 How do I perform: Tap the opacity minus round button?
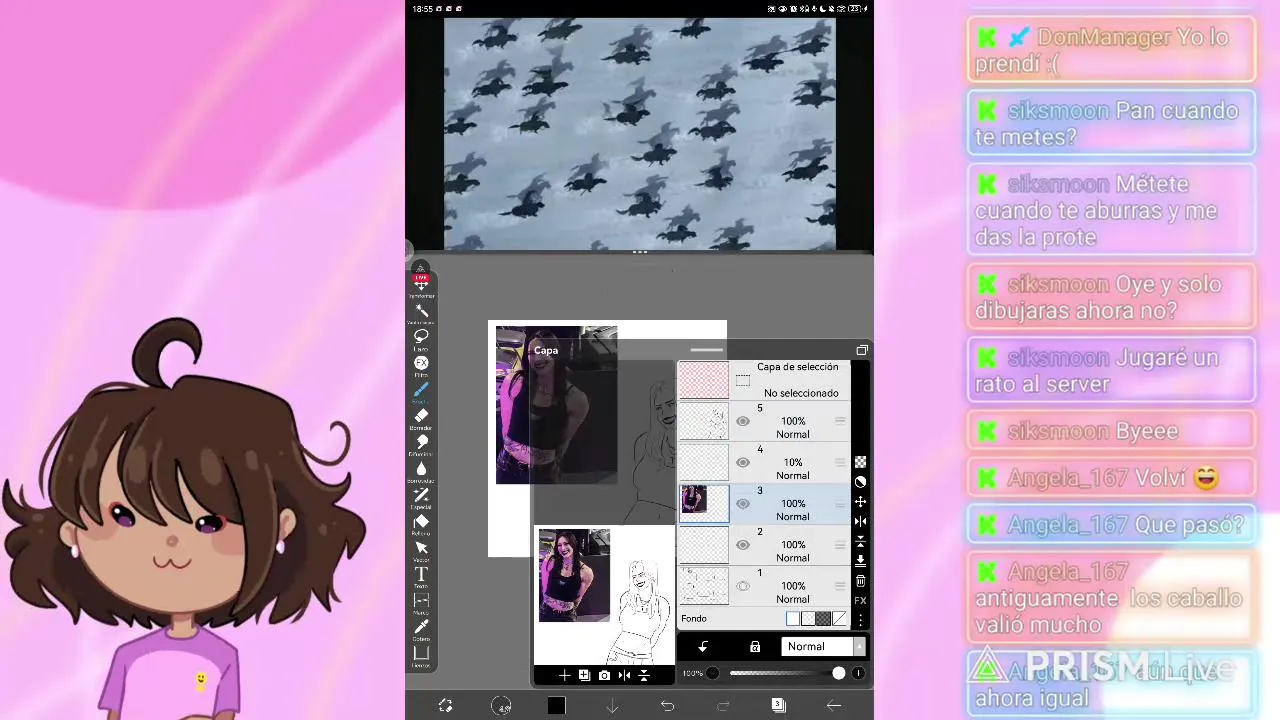pos(712,673)
